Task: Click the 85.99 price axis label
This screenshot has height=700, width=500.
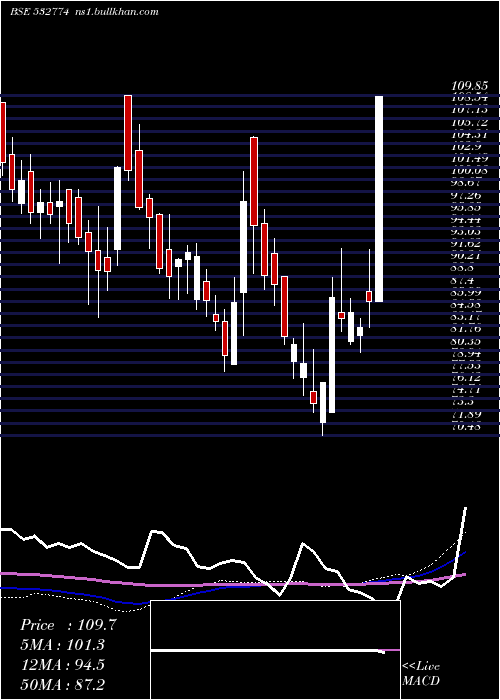Action: pos(466,292)
